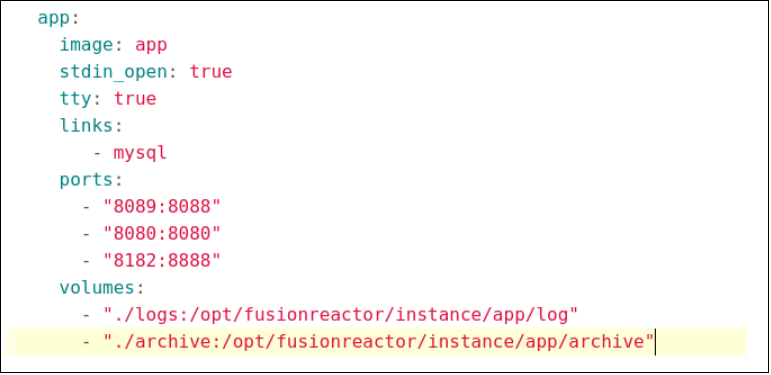This screenshot has width=771, height=375.
Task: Click 'true' value after stdin_open
Action: 210,72
